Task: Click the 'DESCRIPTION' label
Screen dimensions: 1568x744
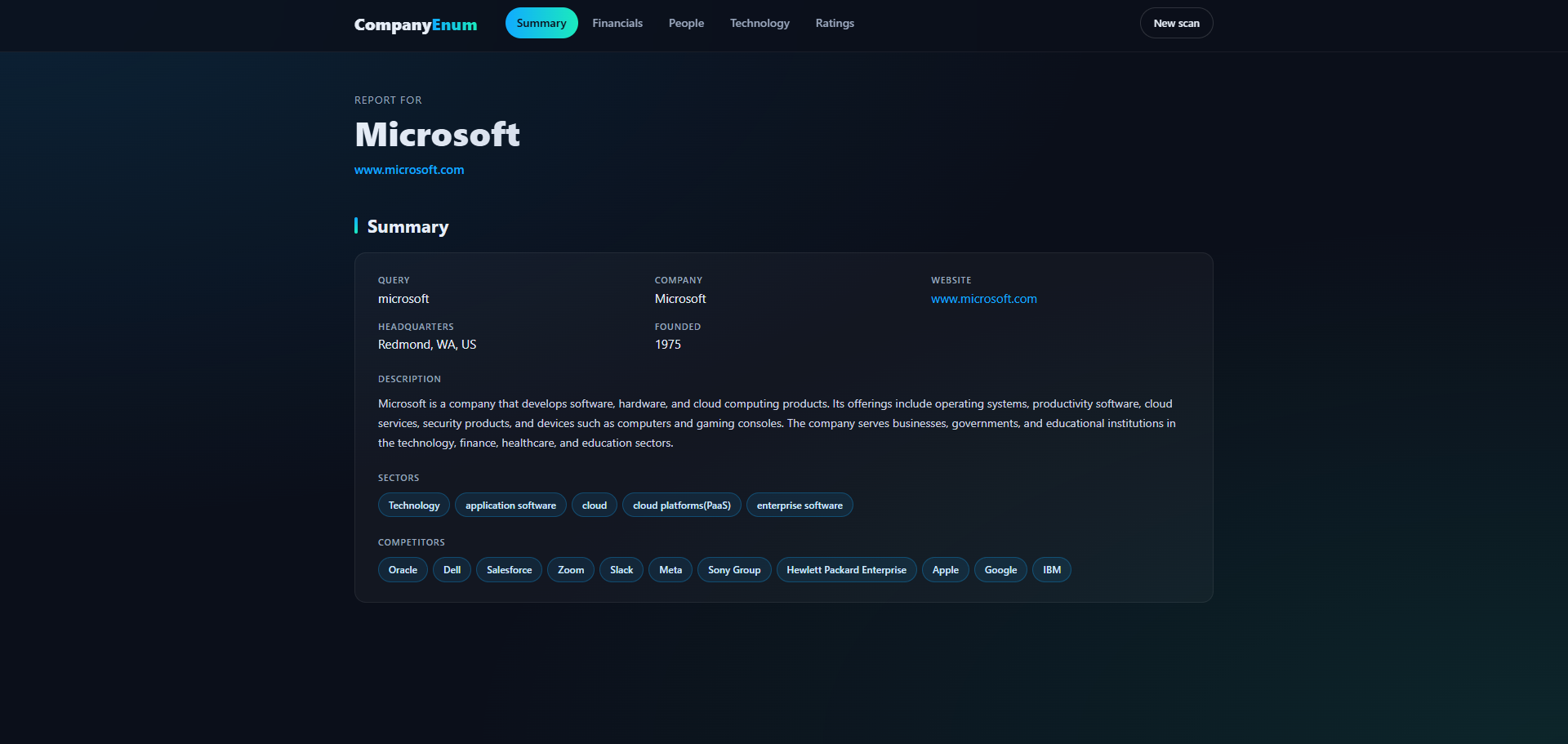Action: tap(409, 379)
